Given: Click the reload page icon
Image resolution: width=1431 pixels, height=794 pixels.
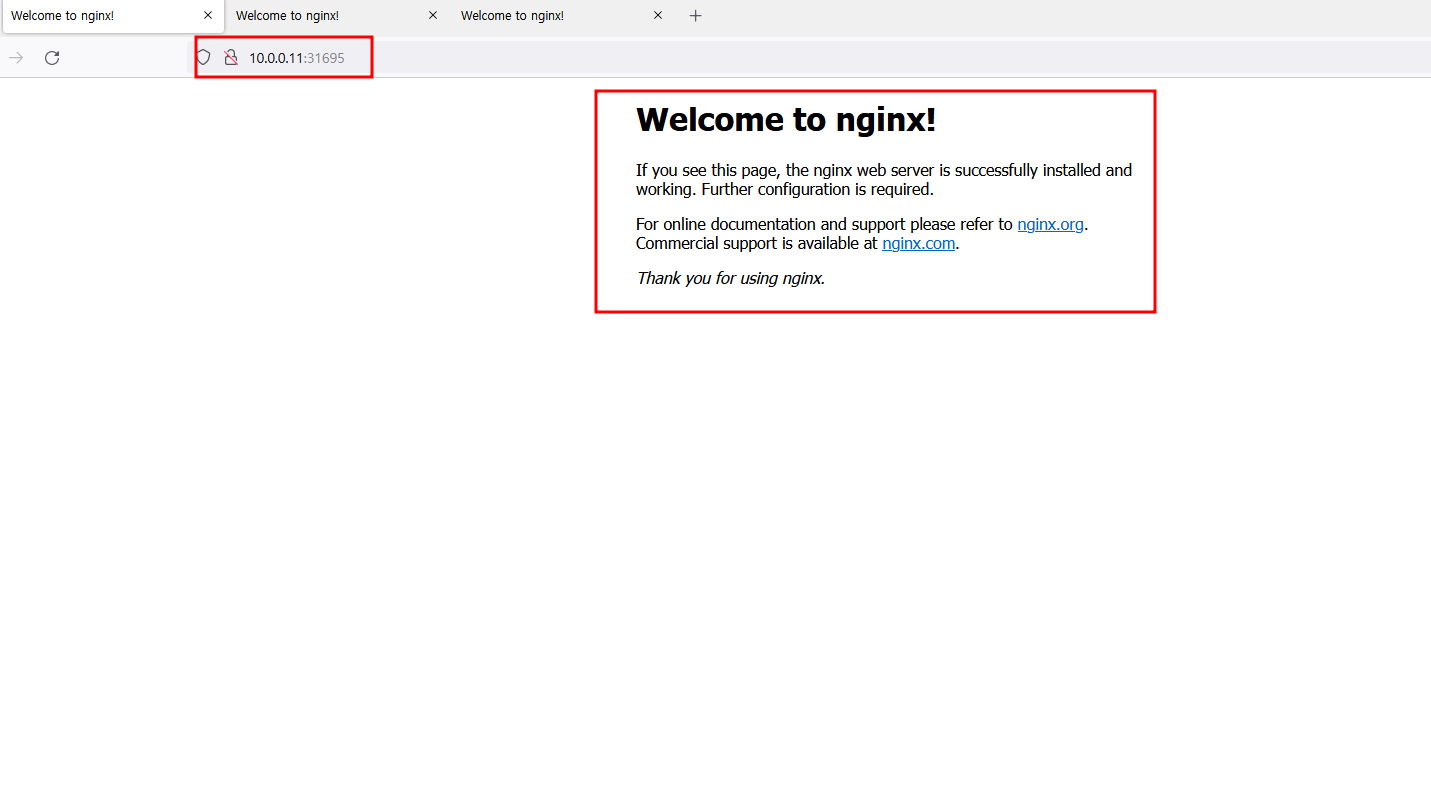Looking at the screenshot, I should pyautogui.click(x=52, y=58).
